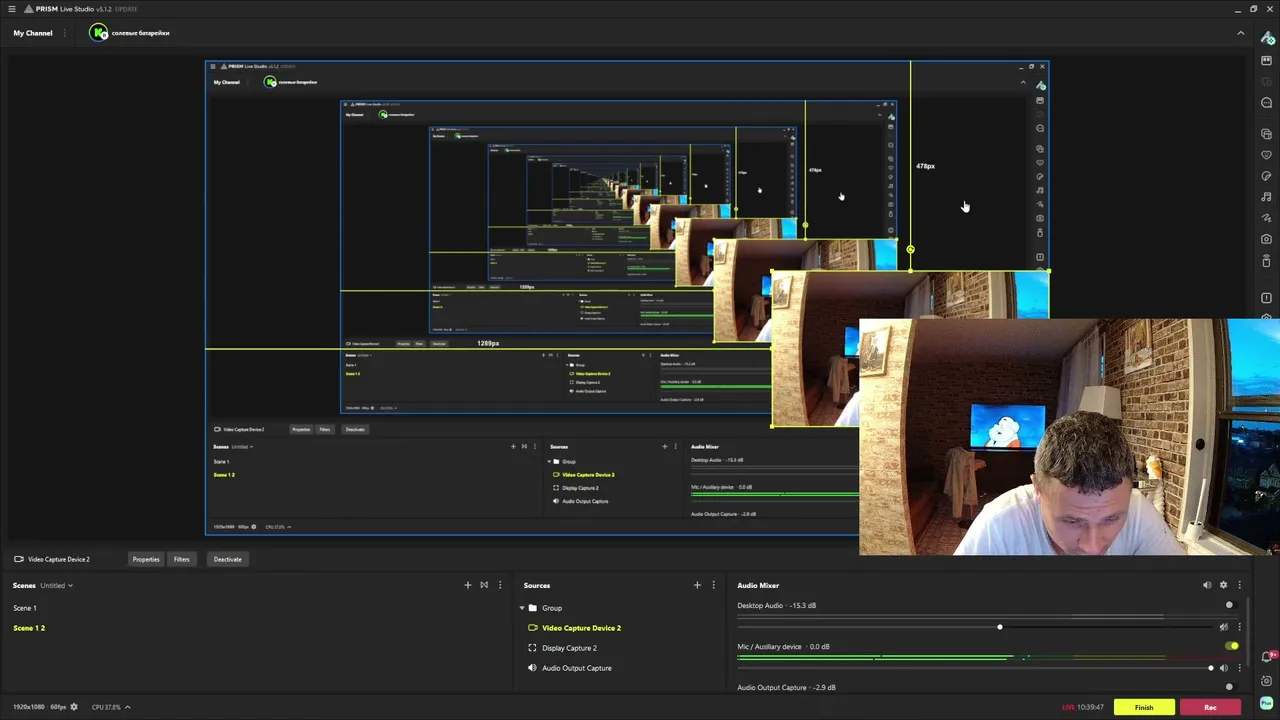Click the Audio Mixer panel title
This screenshot has width=1280, height=720.
pos(758,585)
